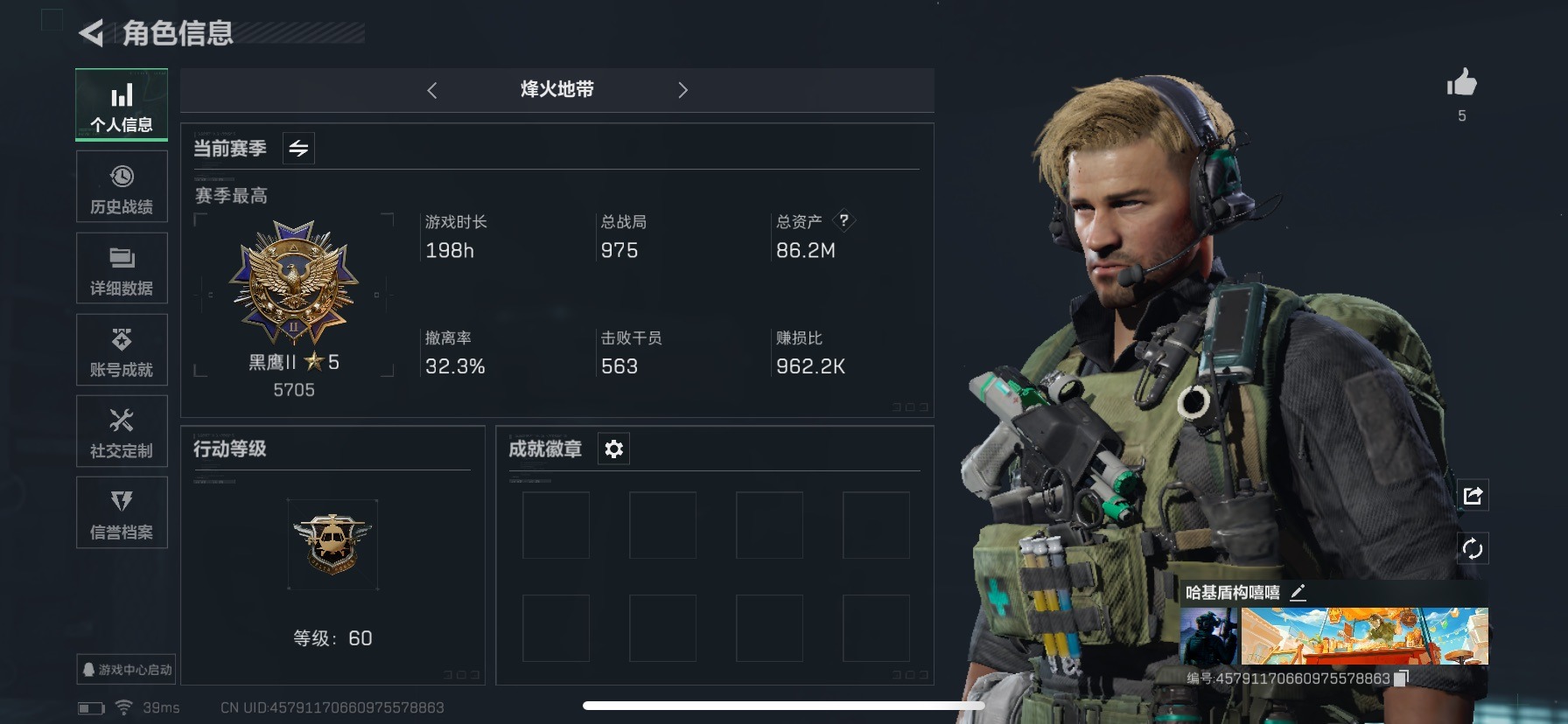The height and width of the screenshot is (724, 1568).
Task: Open achievement badge settings via the gear icon
Action: point(614,449)
